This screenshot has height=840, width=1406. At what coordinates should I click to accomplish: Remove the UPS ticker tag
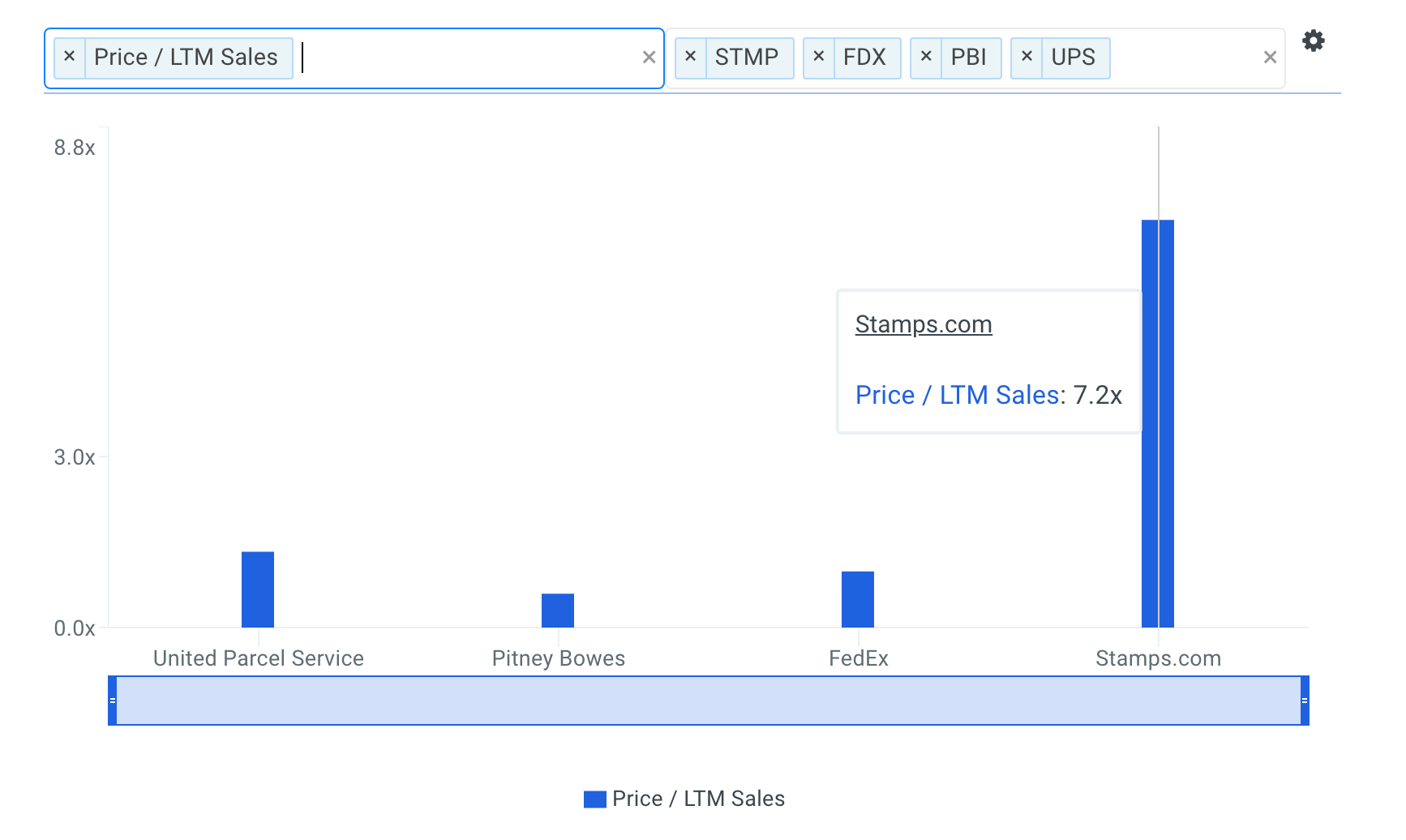[x=1027, y=58]
